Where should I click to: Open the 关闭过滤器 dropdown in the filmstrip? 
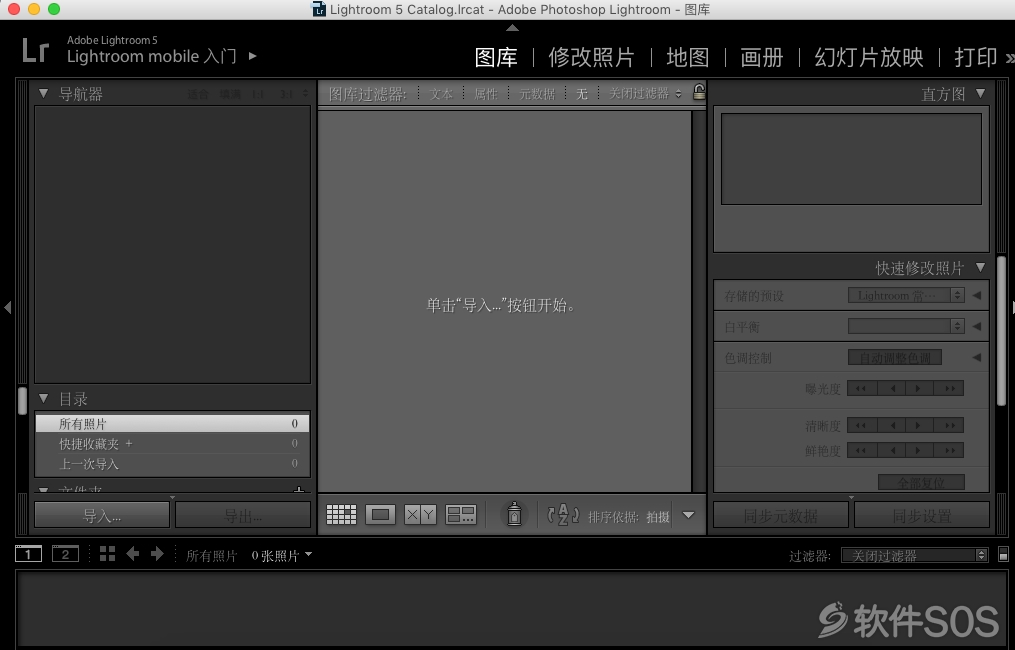point(914,555)
